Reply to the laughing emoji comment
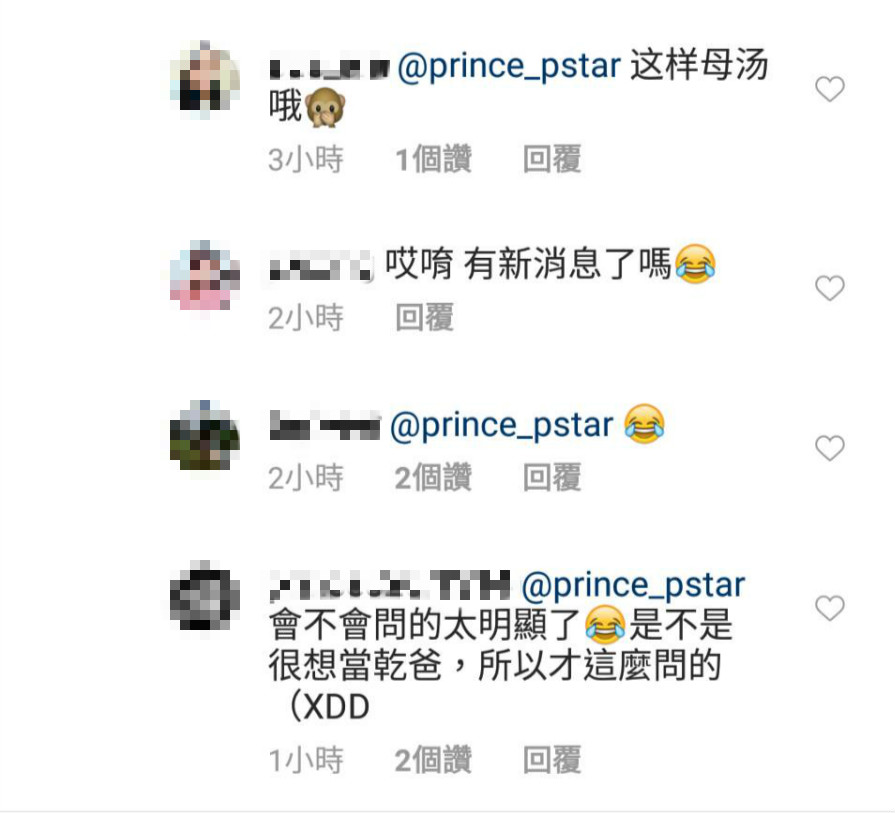The width and height of the screenshot is (895, 813). pyautogui.click(x=552, y=477)
